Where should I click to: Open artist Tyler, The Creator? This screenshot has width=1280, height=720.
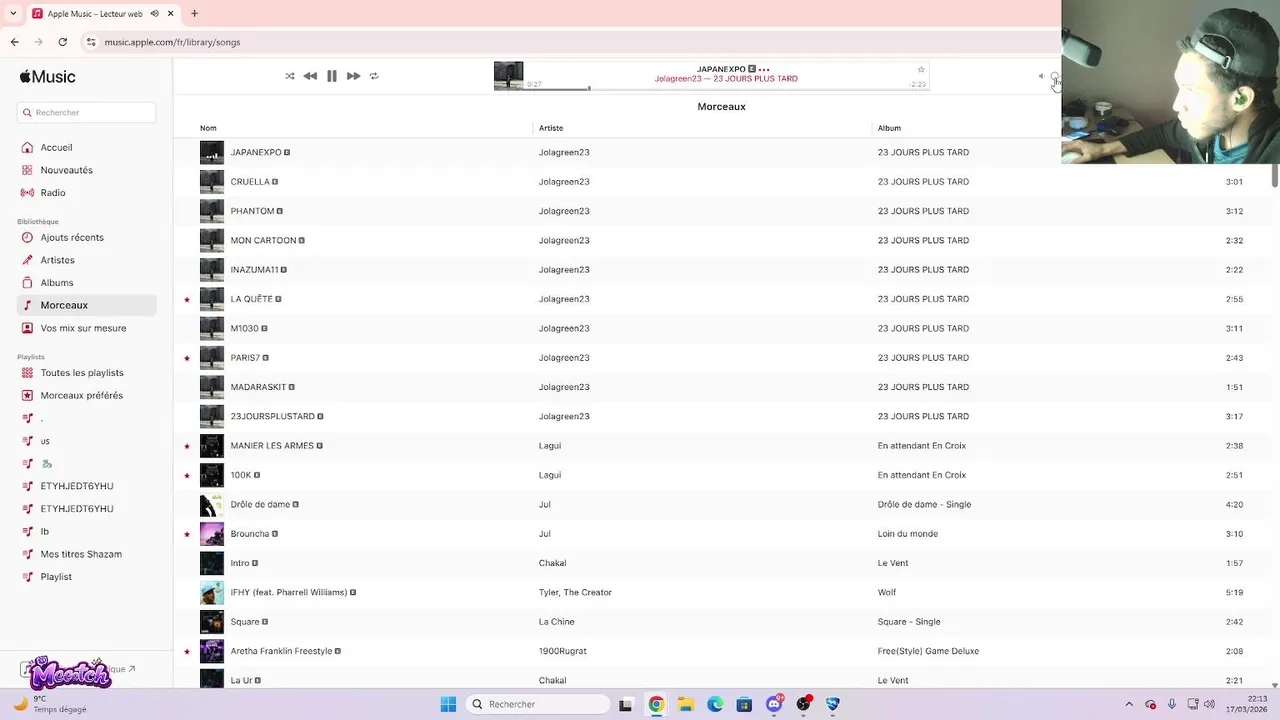pyautogui.click(x=575, y=592)
